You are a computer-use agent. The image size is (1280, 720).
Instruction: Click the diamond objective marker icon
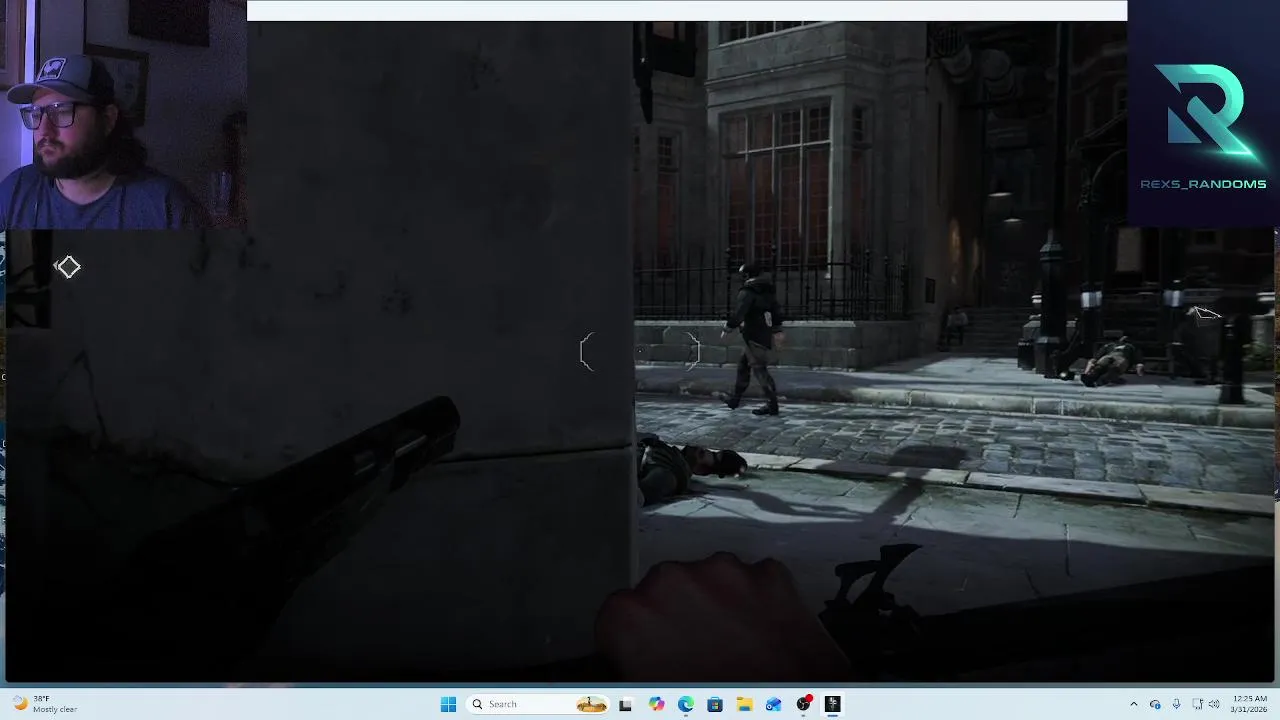[x=67, y=267]
